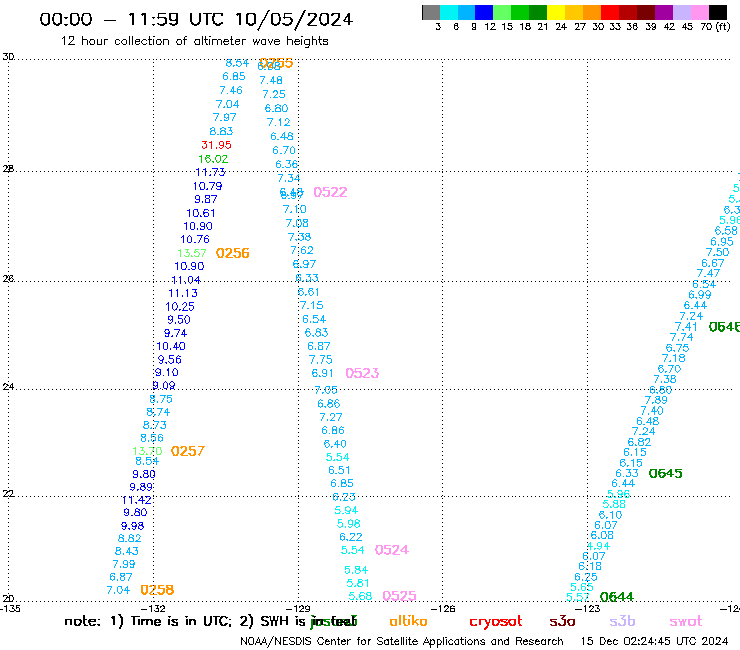This screenshot has width=740, height=650.
Task: Click the NOAA/NESDIS footer credit text
Action: (x=402, y=641)
